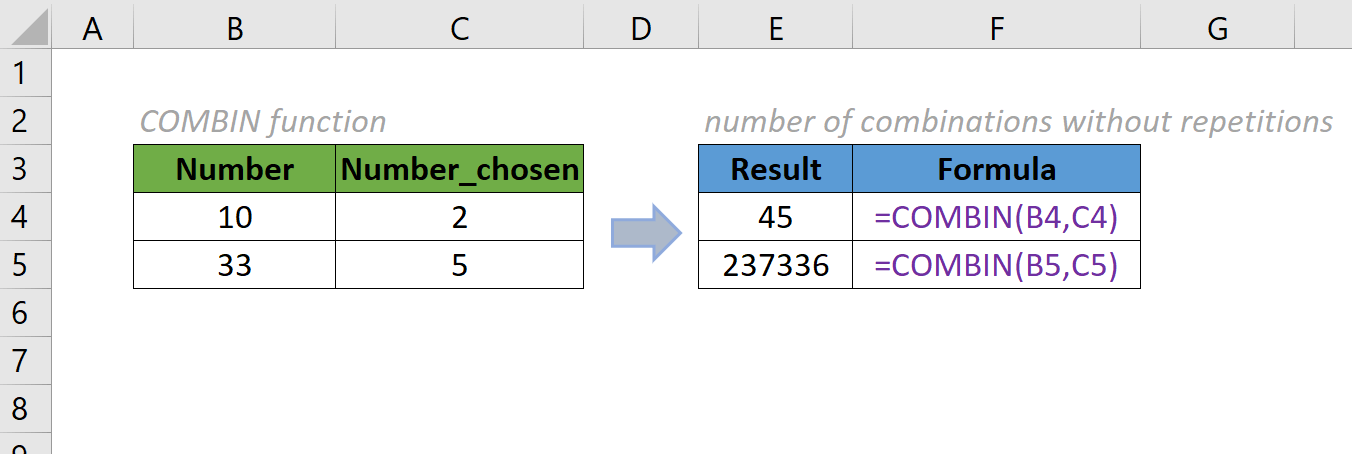Select the cell containing 10
Viewport: 1352px width, 454px height.
tap(235, 217)
